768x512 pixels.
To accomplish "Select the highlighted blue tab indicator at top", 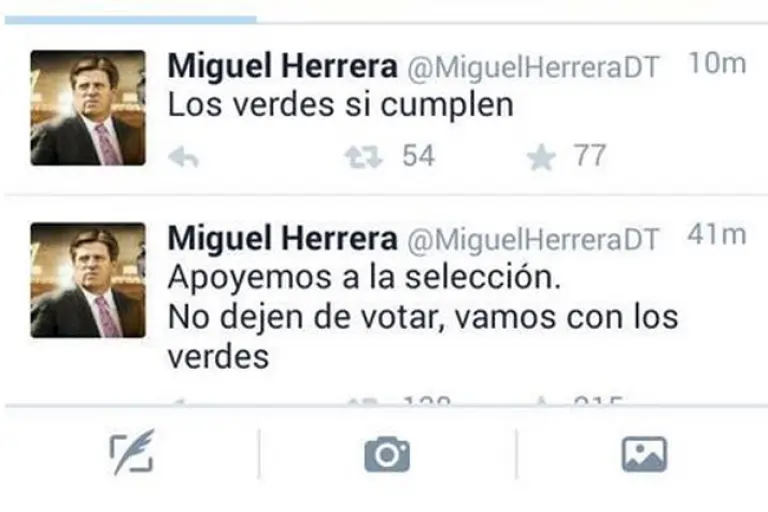I will [130, 20].
